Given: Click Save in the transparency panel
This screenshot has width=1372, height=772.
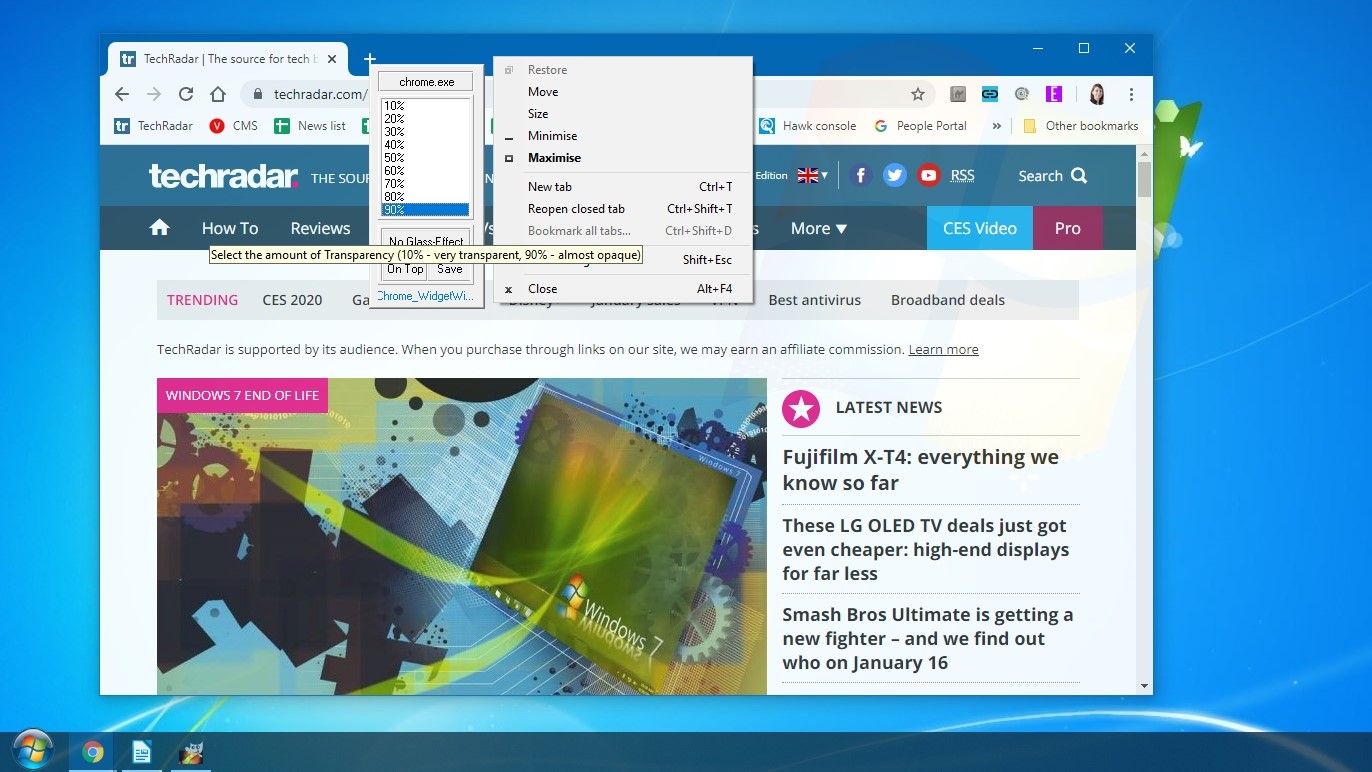Looking at the screenshot, I should [x=450, y=270].
